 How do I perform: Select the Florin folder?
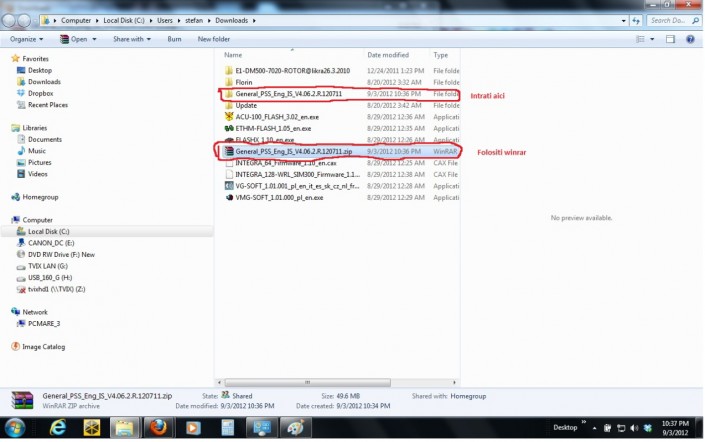(x=244, y=82)
